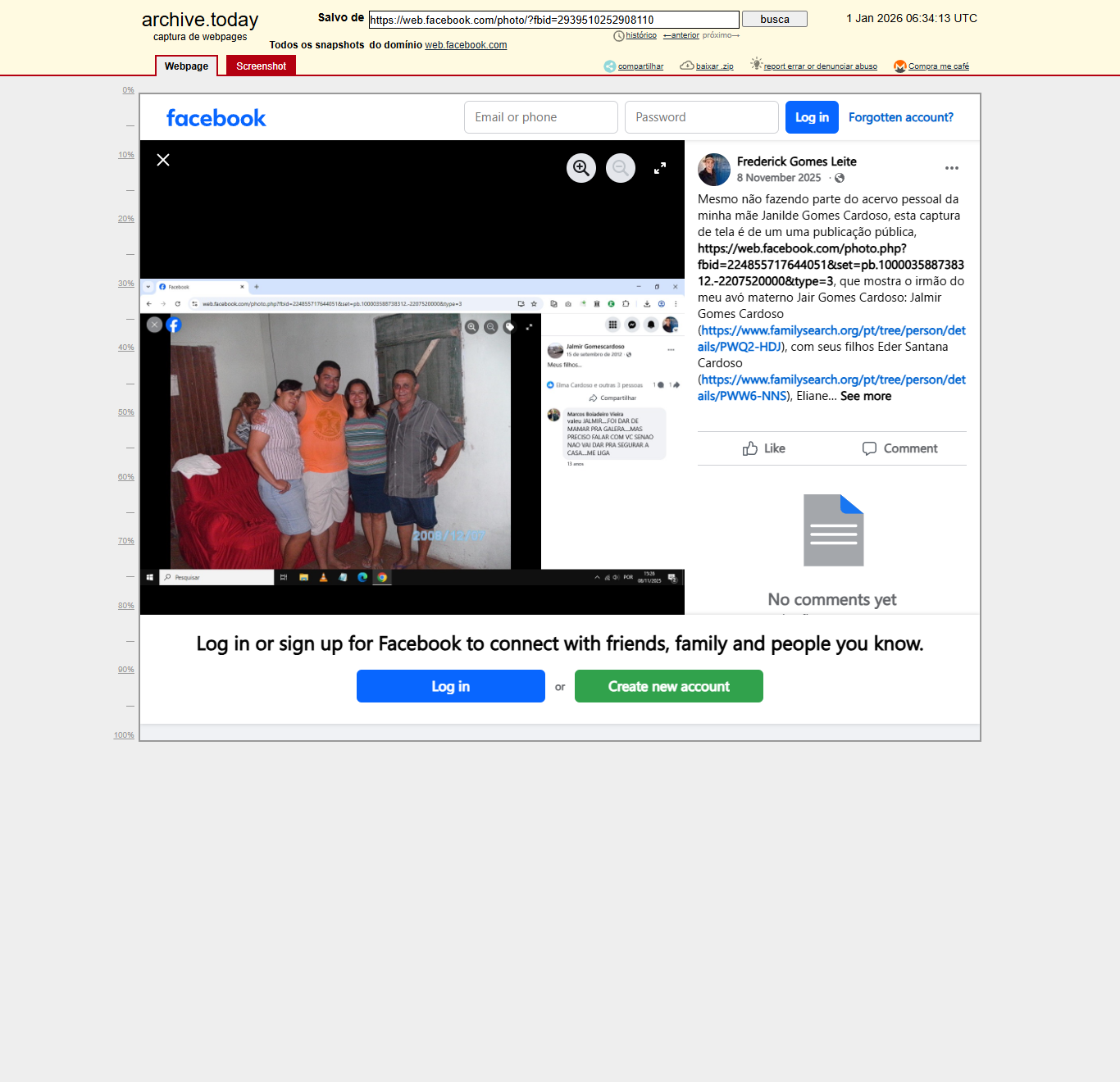Click the report error bulb icon
This screenshot has height=1082, width=1120.
(757, 64)
